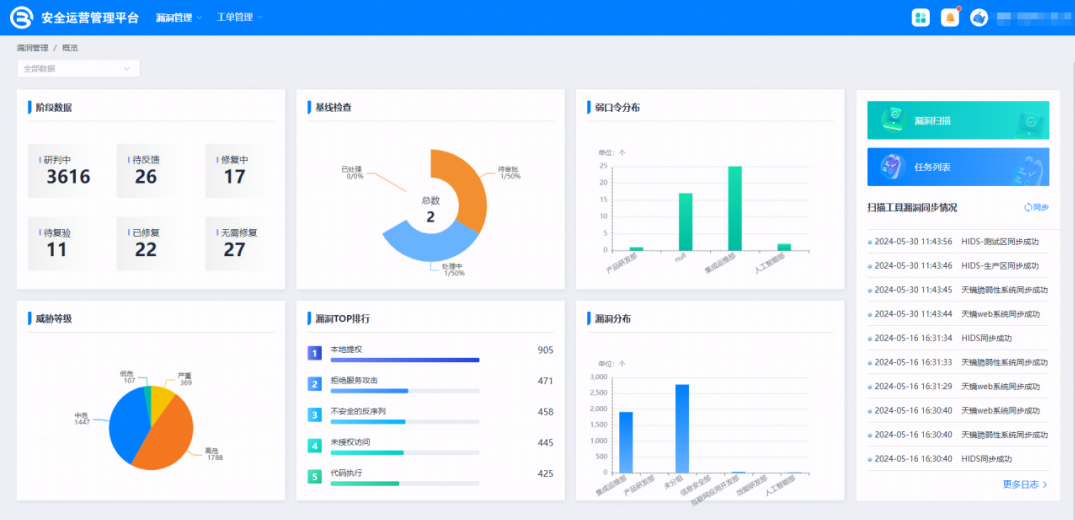Click the phone icon on 漏洞扫描 card
1075x520 pixels.
click(x=895, y=120)
